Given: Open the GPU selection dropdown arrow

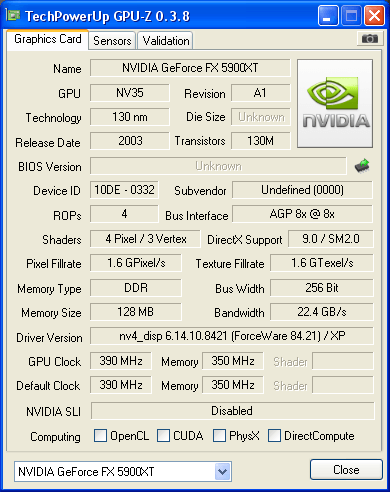Looking at the screenshot, I should pyautogui.click(x=222, y=472).
